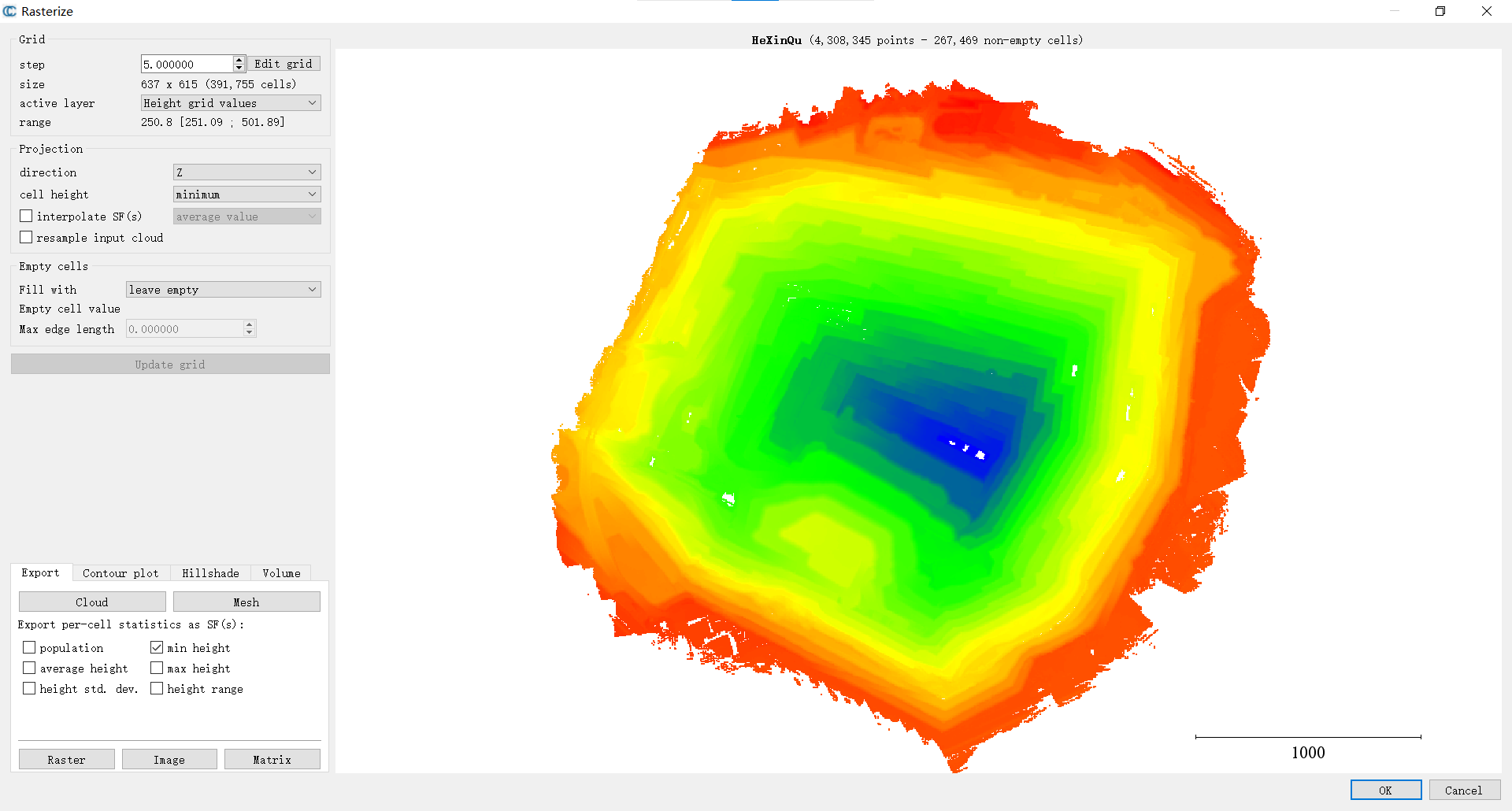Open the Fill with dropdown

pyautogui.click(x=223, y=290)
